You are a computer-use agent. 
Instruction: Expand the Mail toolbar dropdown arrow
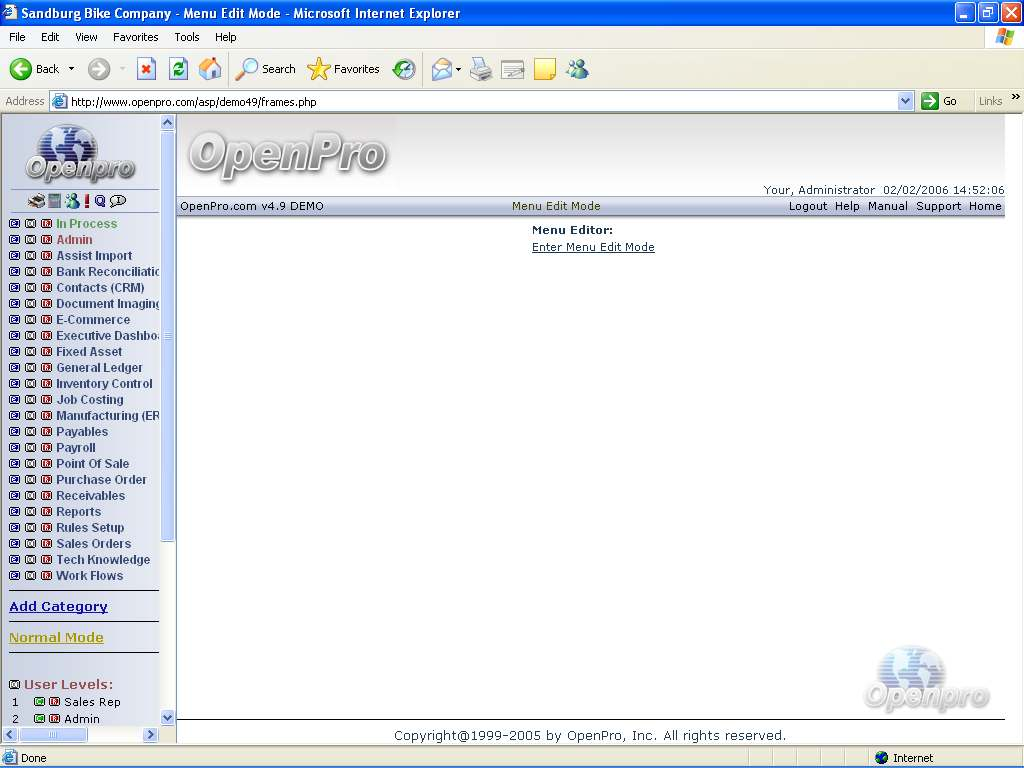click(458, 69)
